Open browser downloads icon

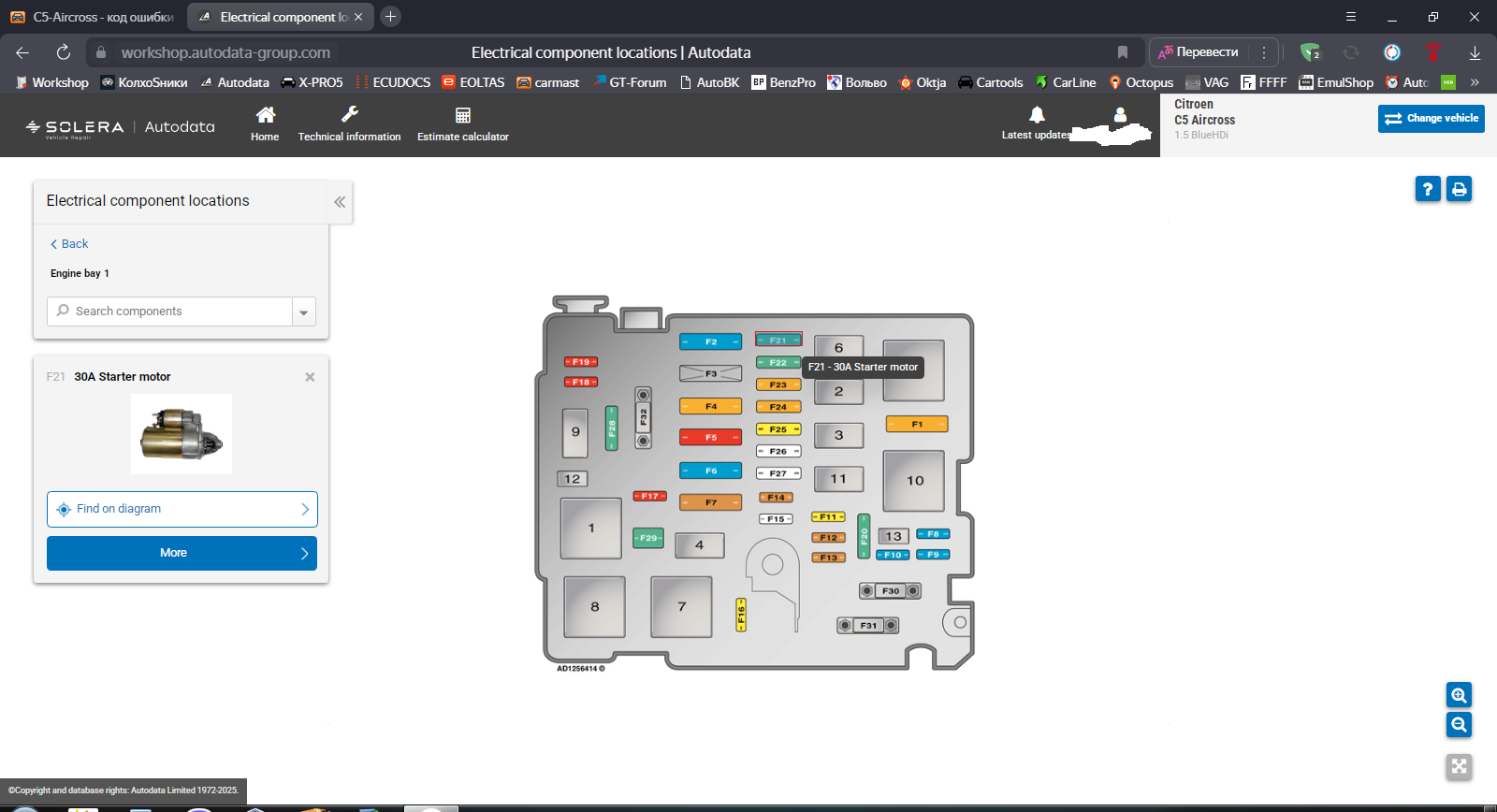click(1475, 52)
